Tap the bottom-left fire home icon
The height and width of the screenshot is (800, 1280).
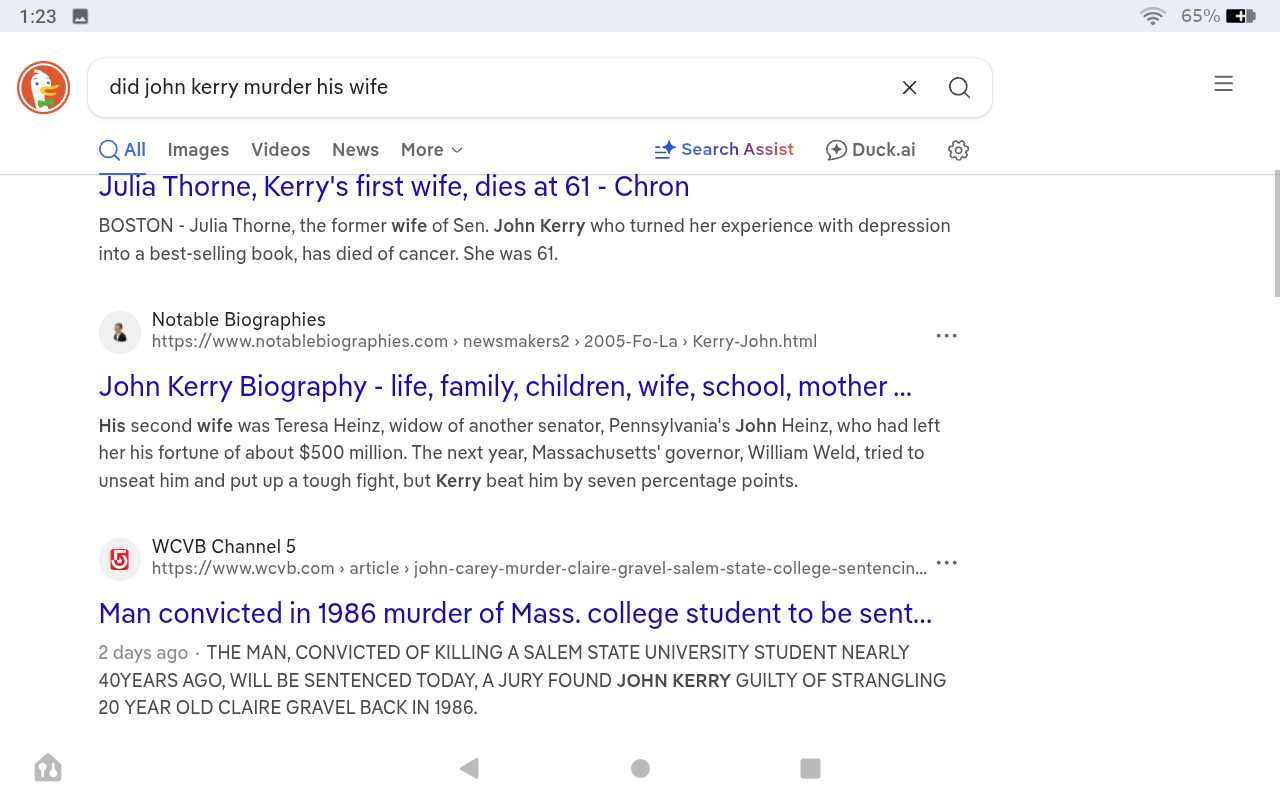pyautogui.click(x=48, y=768)
